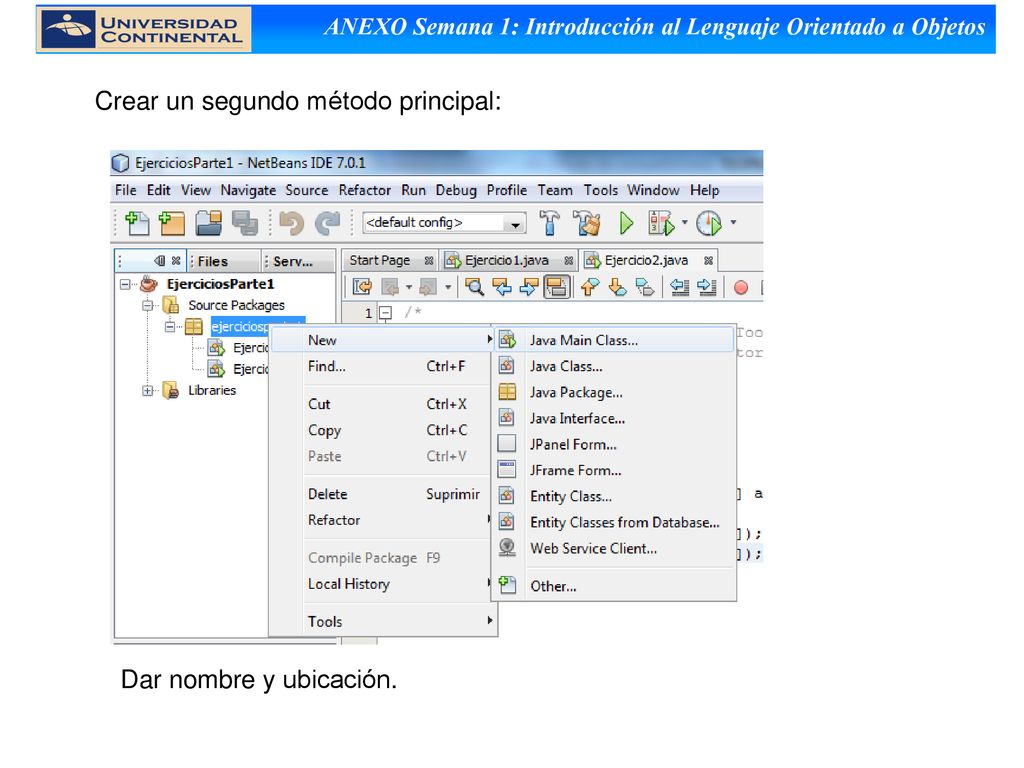Open the Navigate menu
Screen dimensions: 1024x768
(x=248, y=190)
